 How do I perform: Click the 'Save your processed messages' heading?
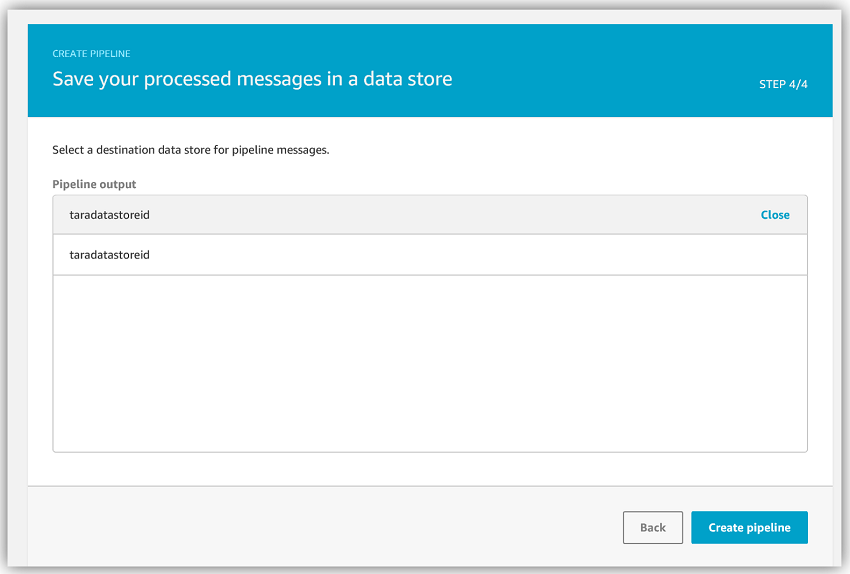[252, 79]
